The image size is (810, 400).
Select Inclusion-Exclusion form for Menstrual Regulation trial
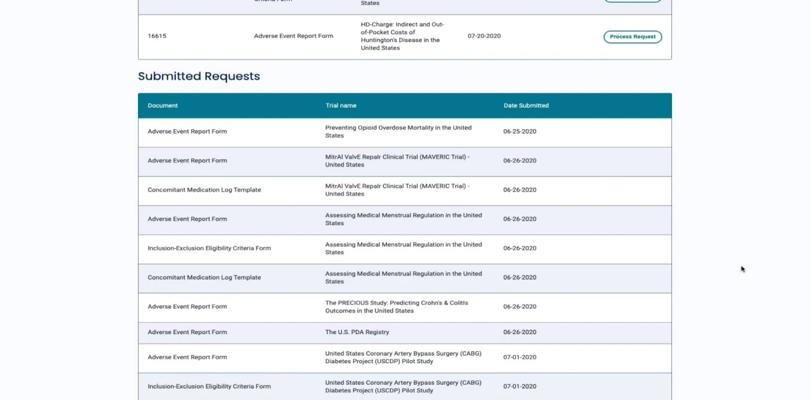[209, 248]
